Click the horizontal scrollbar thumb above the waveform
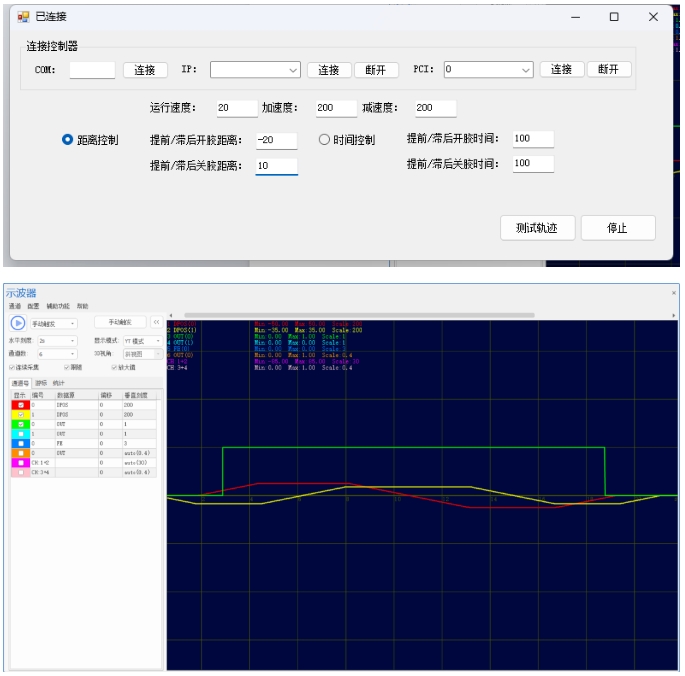The width and height of the screenshot is (685, 676). click(x=359, y=315)
